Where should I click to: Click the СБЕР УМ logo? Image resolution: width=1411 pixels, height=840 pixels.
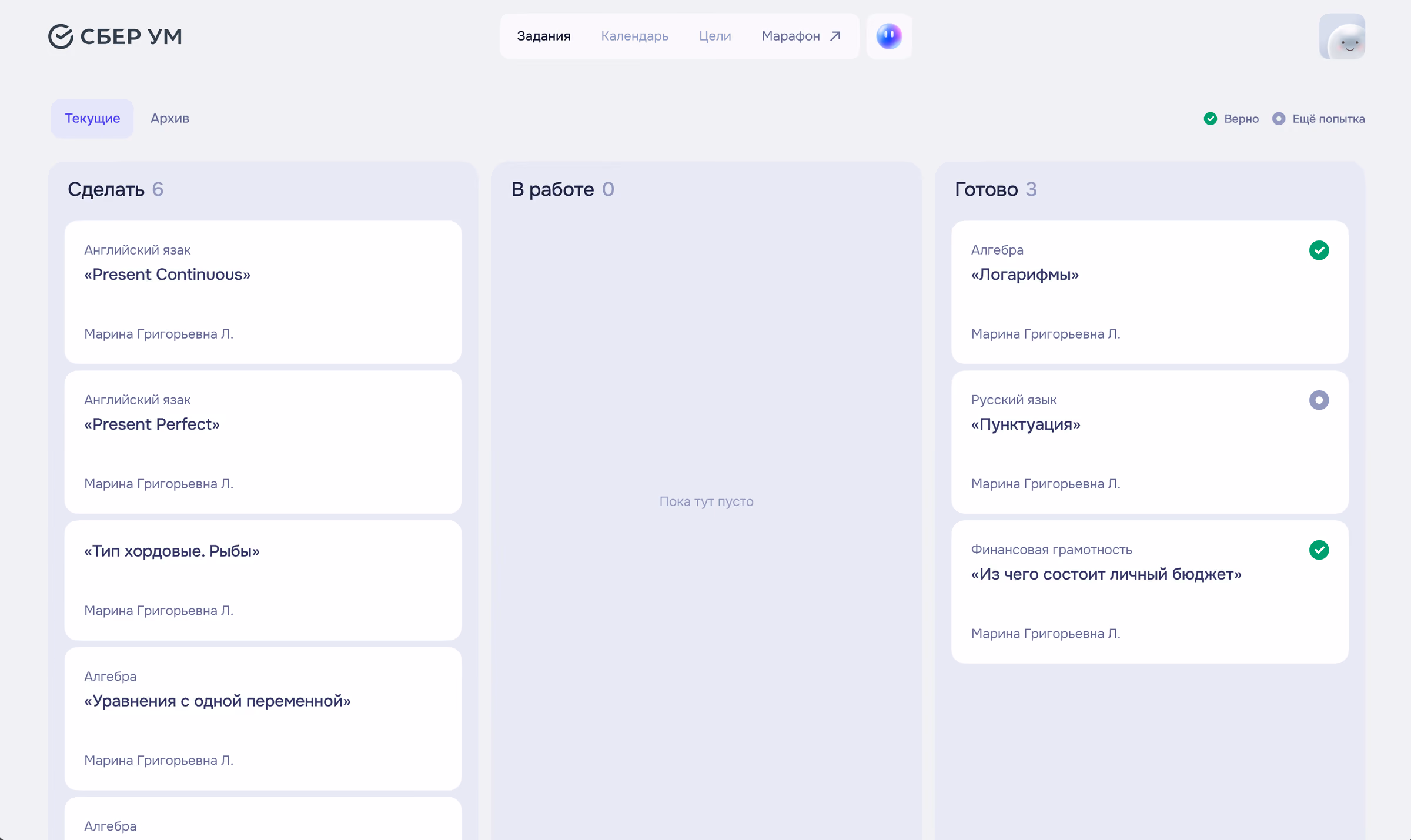click(x=115, y=36)
